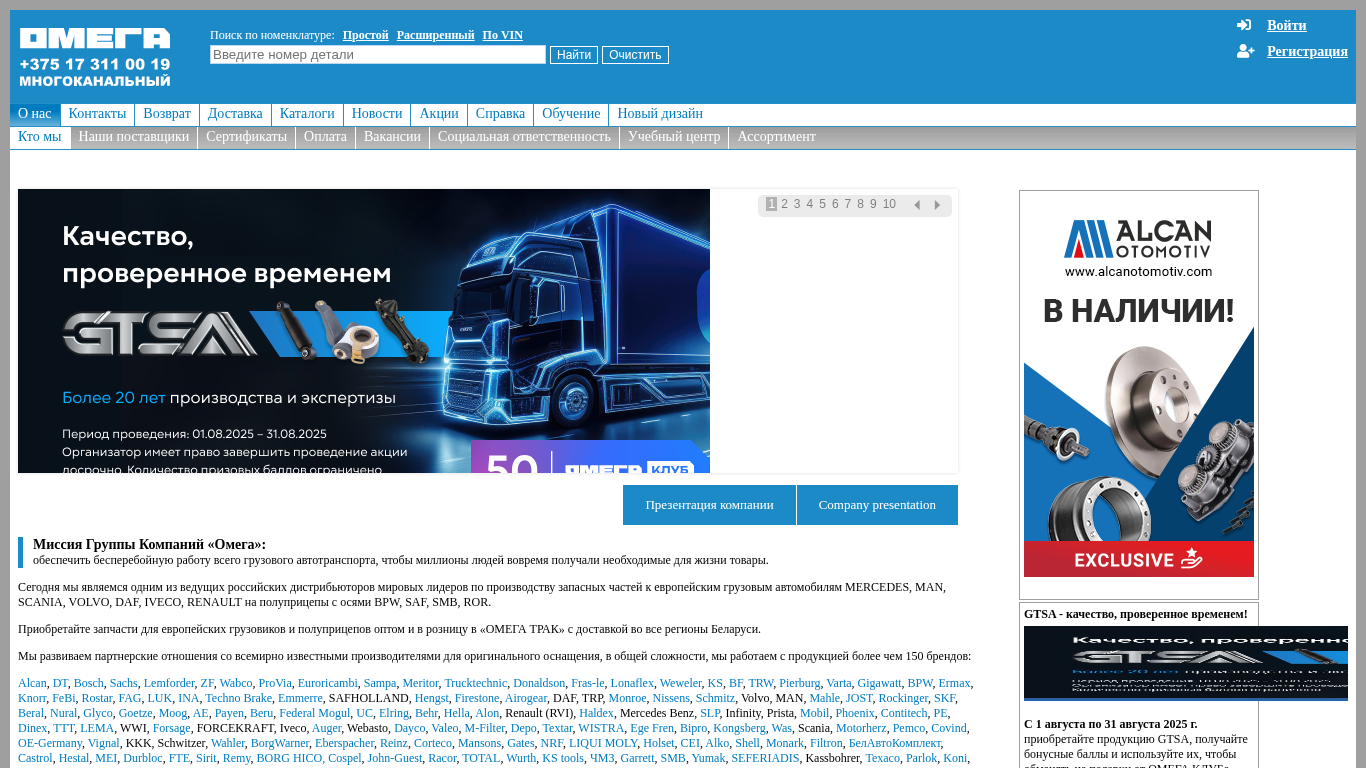
Task: Focus the part number search field
Action: [378, 55]
